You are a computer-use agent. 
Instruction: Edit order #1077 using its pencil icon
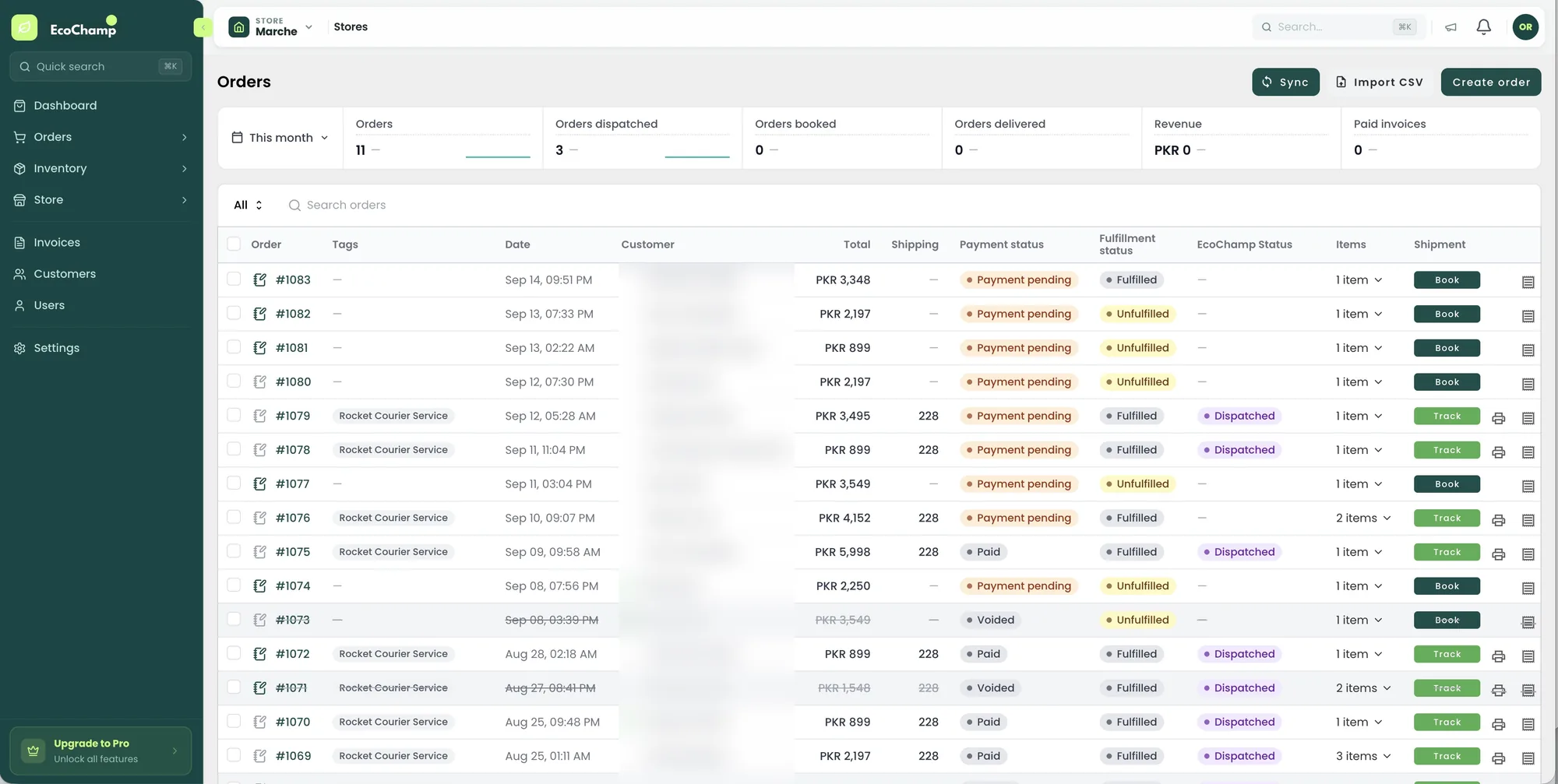[x=260, y=483]
